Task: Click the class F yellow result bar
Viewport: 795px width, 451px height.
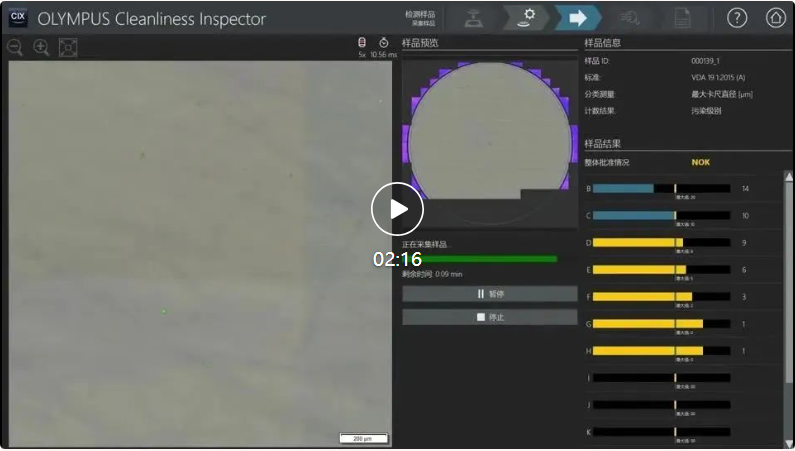Action: 661,297
